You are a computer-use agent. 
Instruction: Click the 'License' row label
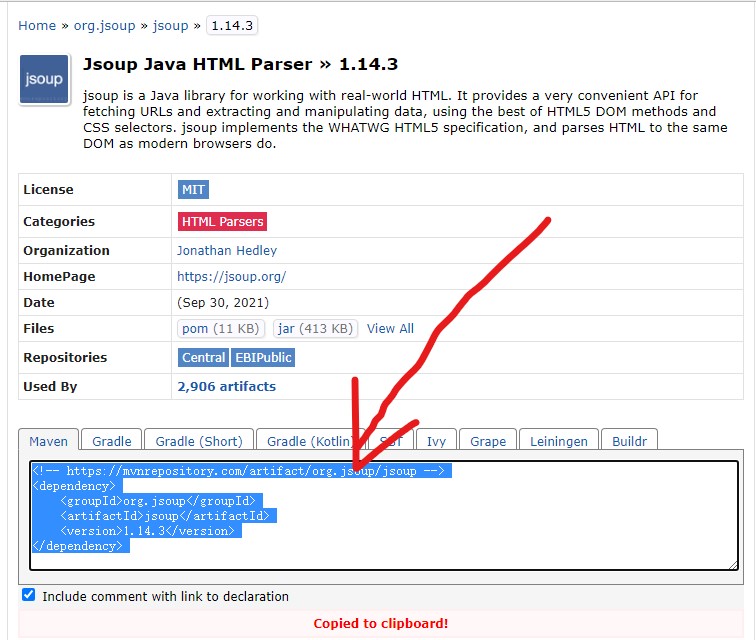(48, 190)
